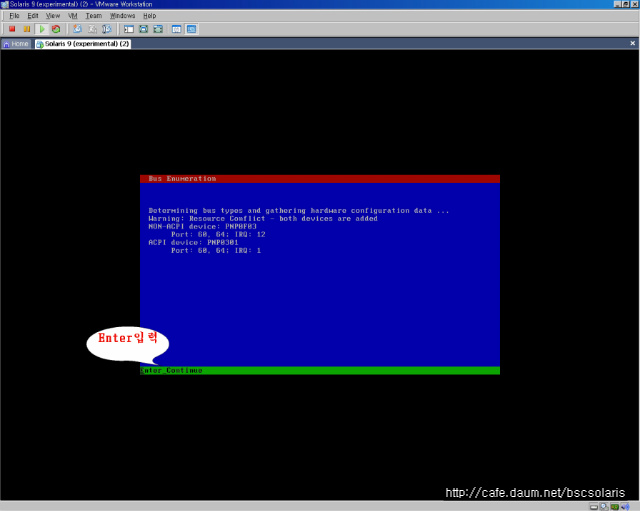
Task: Click the green Power On play button
Action: coord(42,29)
